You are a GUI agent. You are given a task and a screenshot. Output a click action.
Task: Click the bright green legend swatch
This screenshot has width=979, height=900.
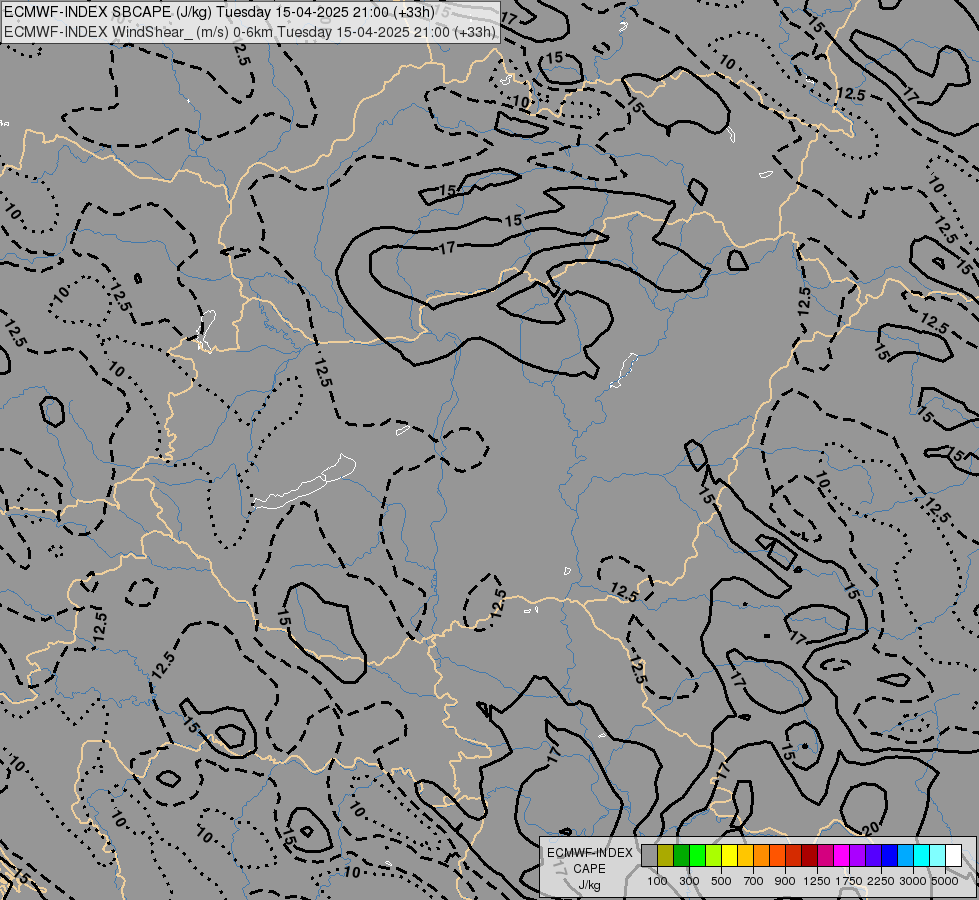click(697, 856)
